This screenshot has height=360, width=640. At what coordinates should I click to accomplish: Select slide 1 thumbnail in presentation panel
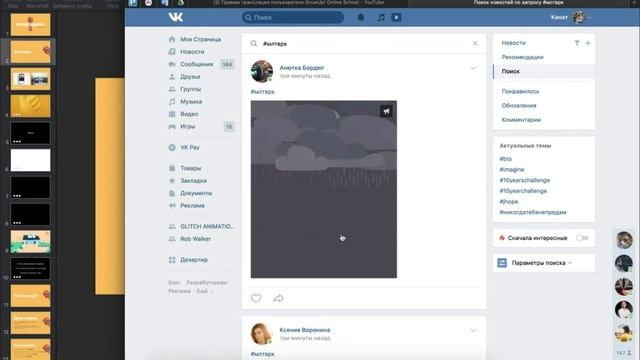(x=31, y=24)
